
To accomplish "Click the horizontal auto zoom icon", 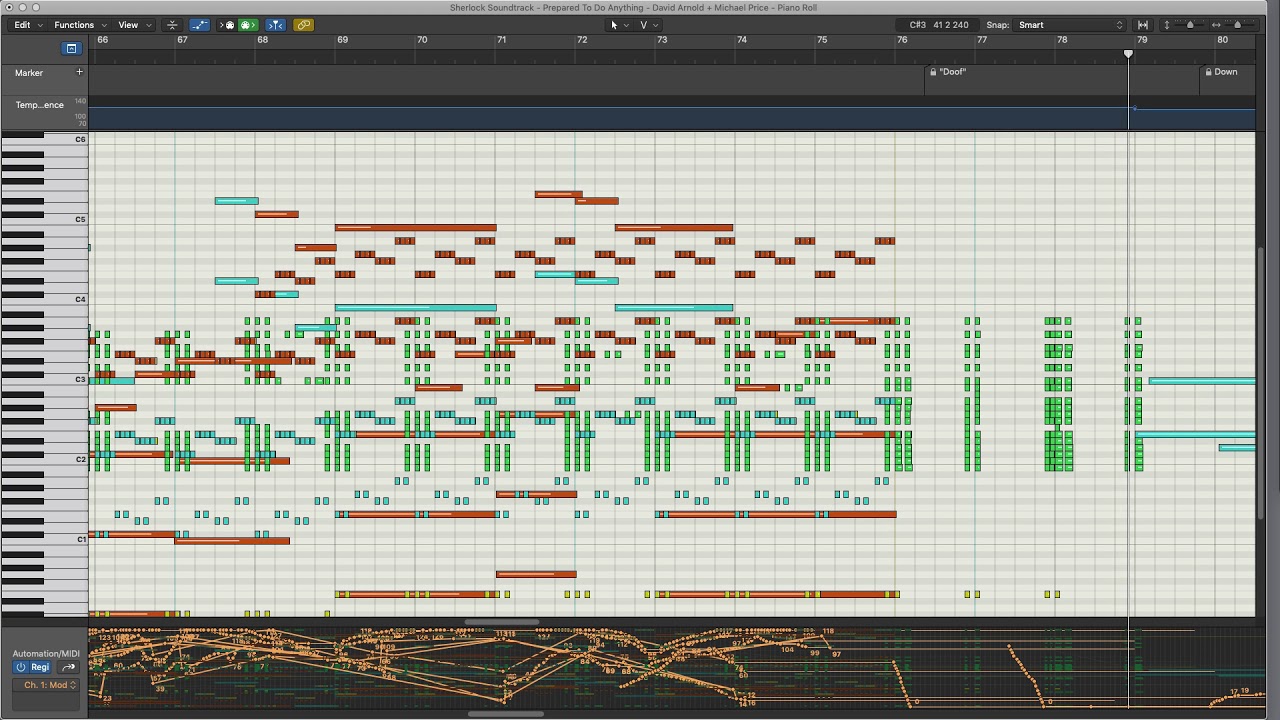I will pyautogui.click(x=1143, y=25).
